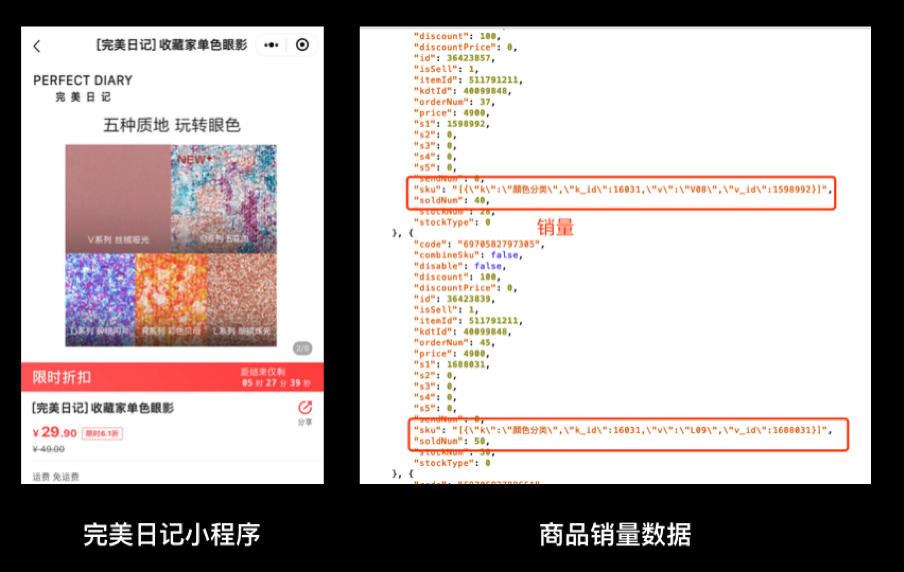
Task: Click the JSON line "soldNum": 50
Action: 451,441
